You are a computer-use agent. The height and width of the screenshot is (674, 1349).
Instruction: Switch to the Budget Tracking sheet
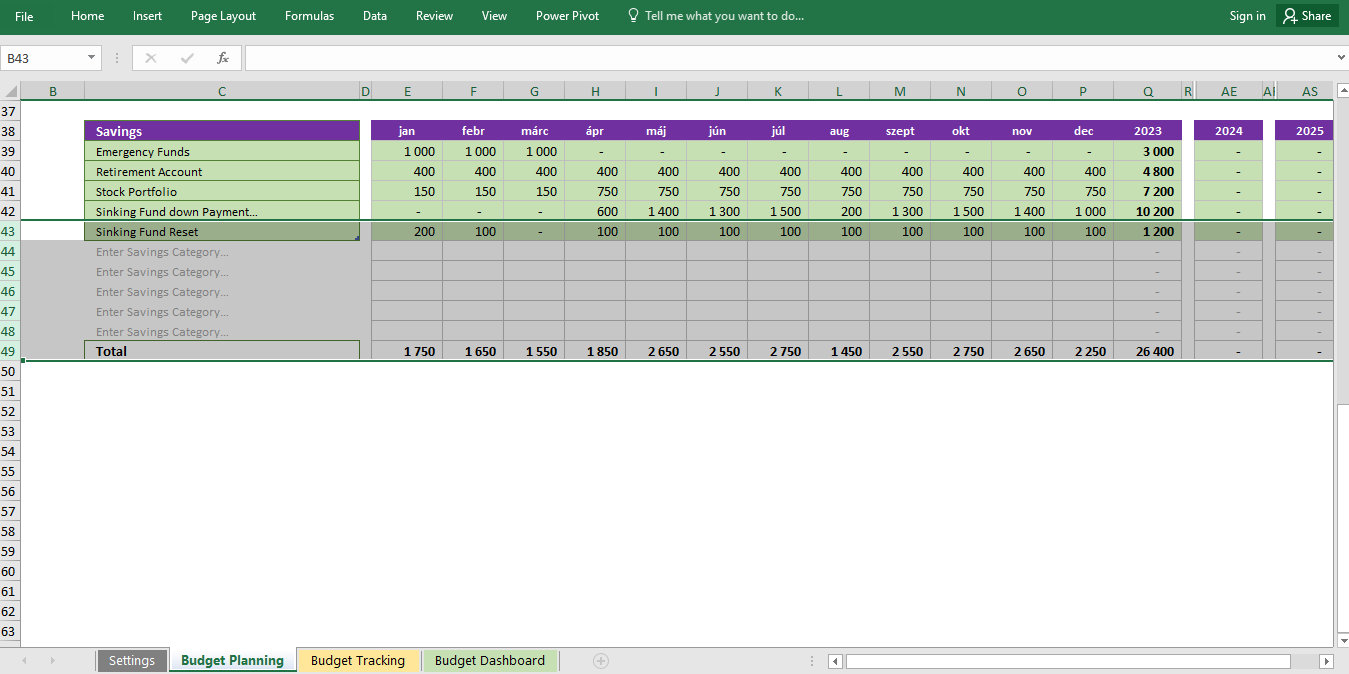pos(358,660)
